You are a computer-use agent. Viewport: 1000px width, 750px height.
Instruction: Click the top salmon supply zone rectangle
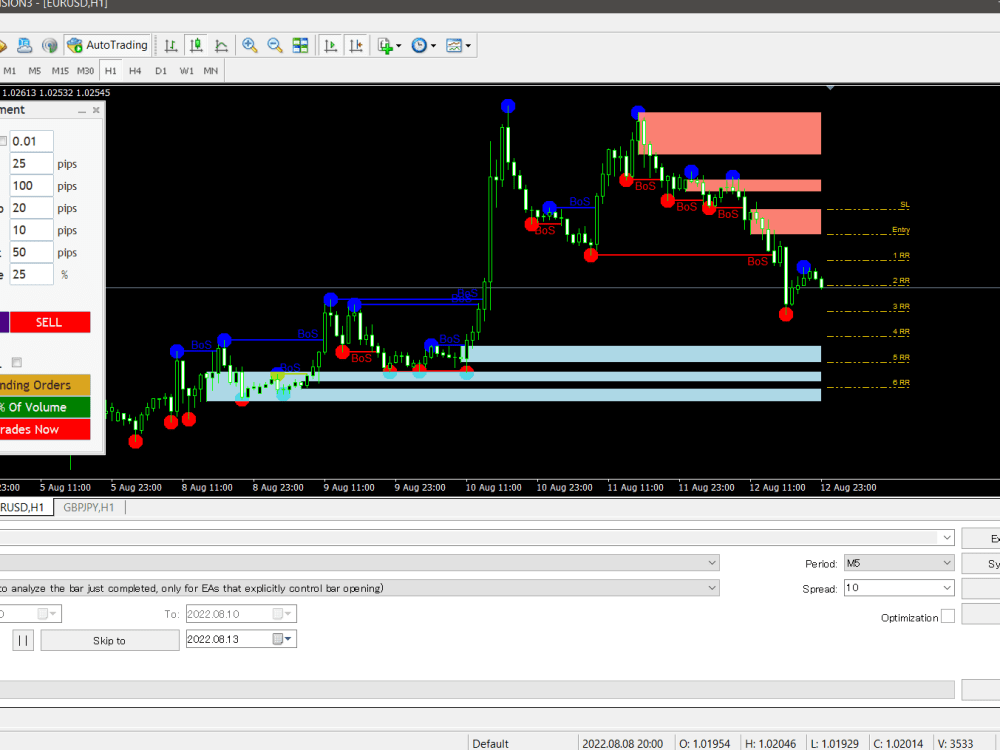tap(730, 133)
